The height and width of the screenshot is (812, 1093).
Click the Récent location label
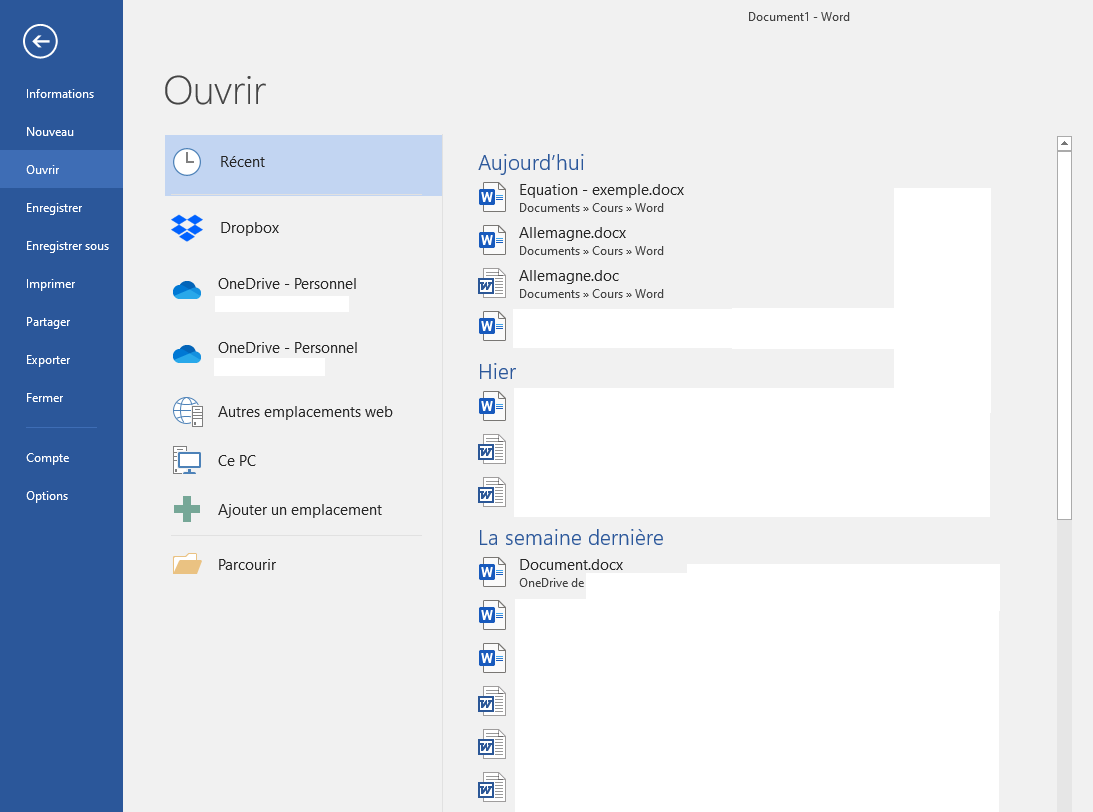click(x=243, y=162)
